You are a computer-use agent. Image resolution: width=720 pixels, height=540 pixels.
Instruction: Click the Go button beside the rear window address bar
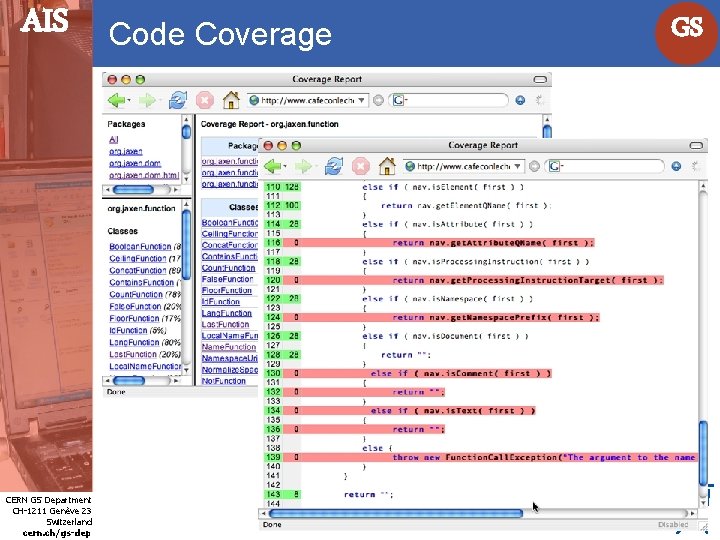tap(378, 100)
